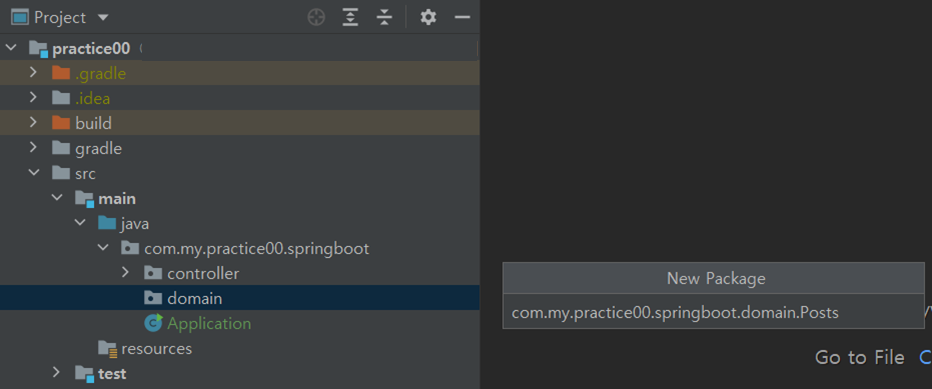Select practice00 project root label
Viewport: 932px width, 389px height.
pyautogui.click(x=91, y=49)
